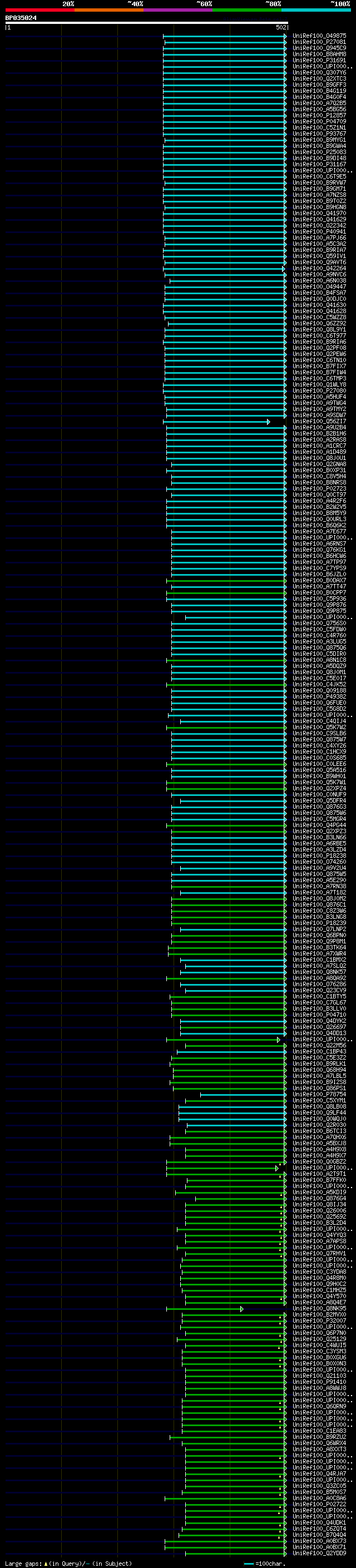Open hit UniRef100_O49875
Image resolution: width=356 pixels, height=1568 pixels.
click(319, 36)
